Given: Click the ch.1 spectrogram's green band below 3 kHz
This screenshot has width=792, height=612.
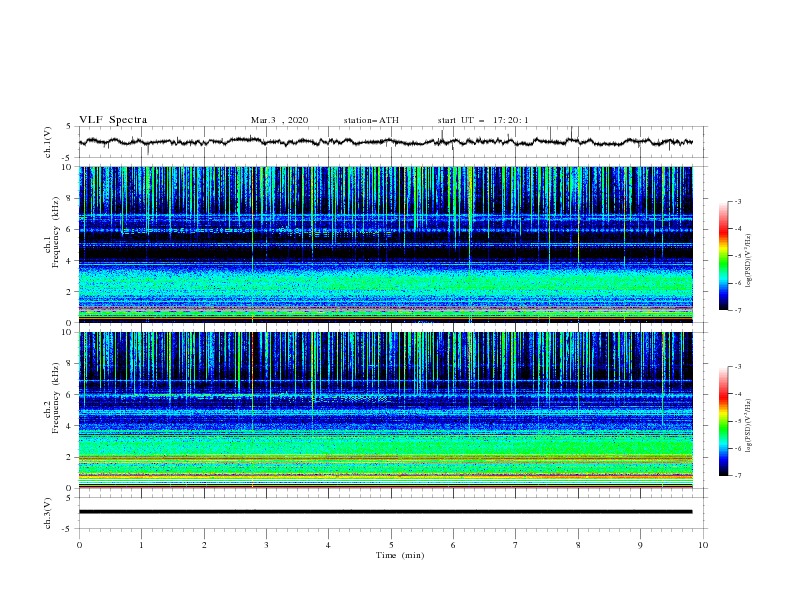Looking at the screenshot, I should tap(385, 283).
